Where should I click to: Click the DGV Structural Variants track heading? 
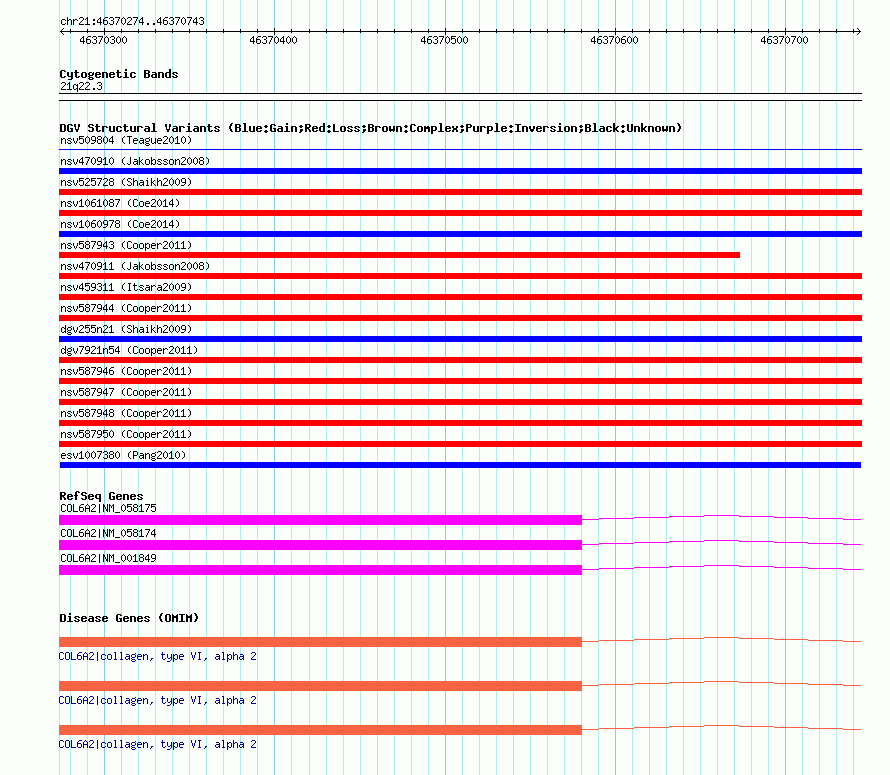click(371, 128)
